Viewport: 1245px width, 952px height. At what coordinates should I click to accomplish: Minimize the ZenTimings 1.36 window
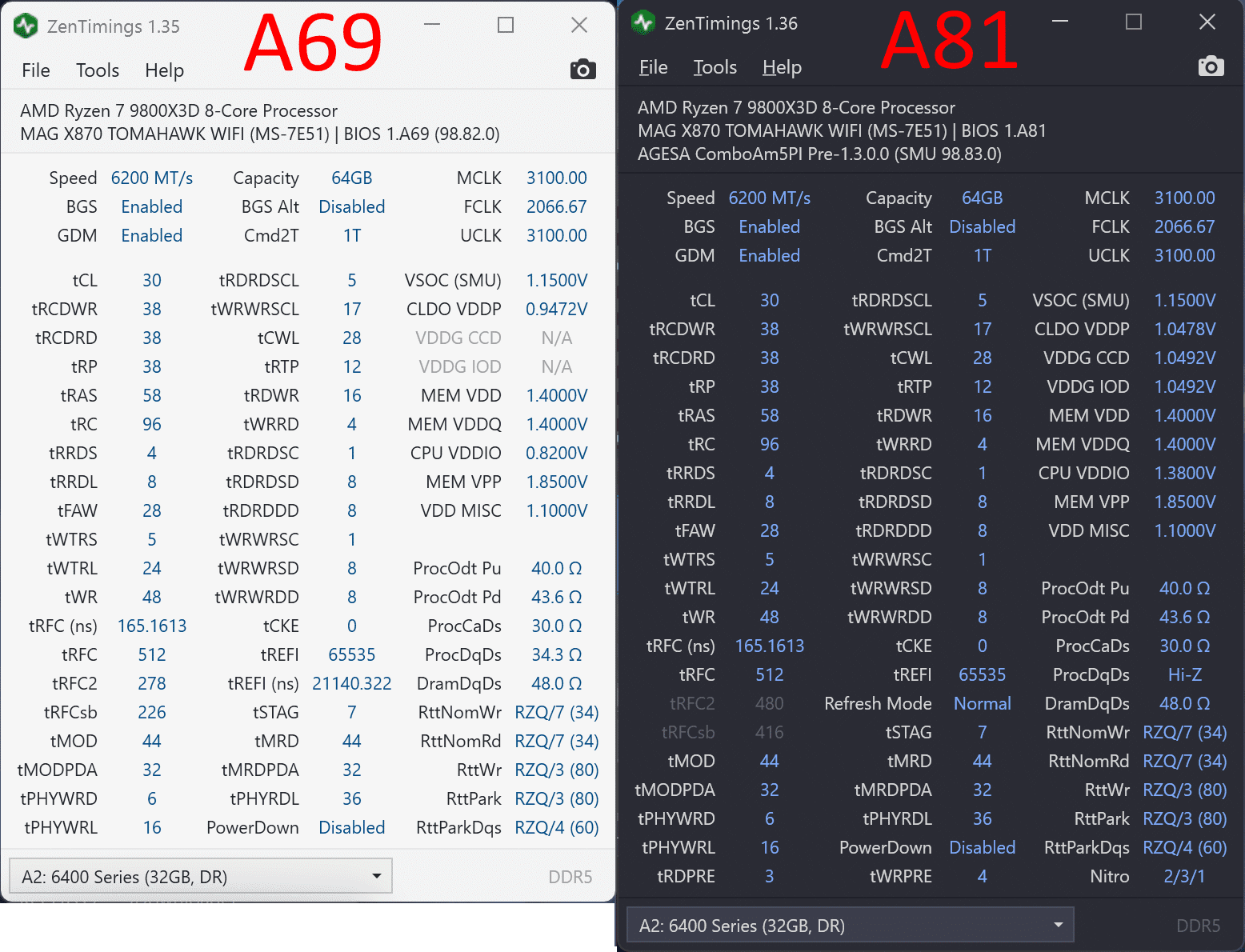tap(1060, 22)
